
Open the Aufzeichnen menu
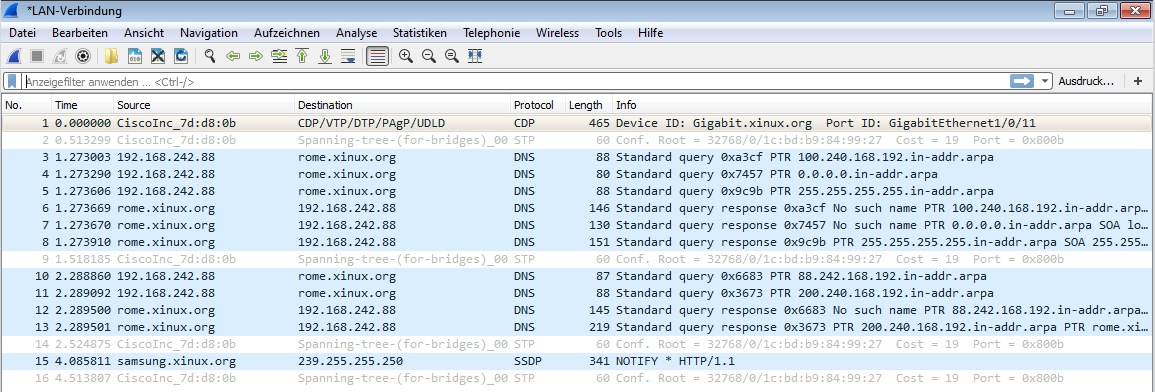(x=287, y=33)
